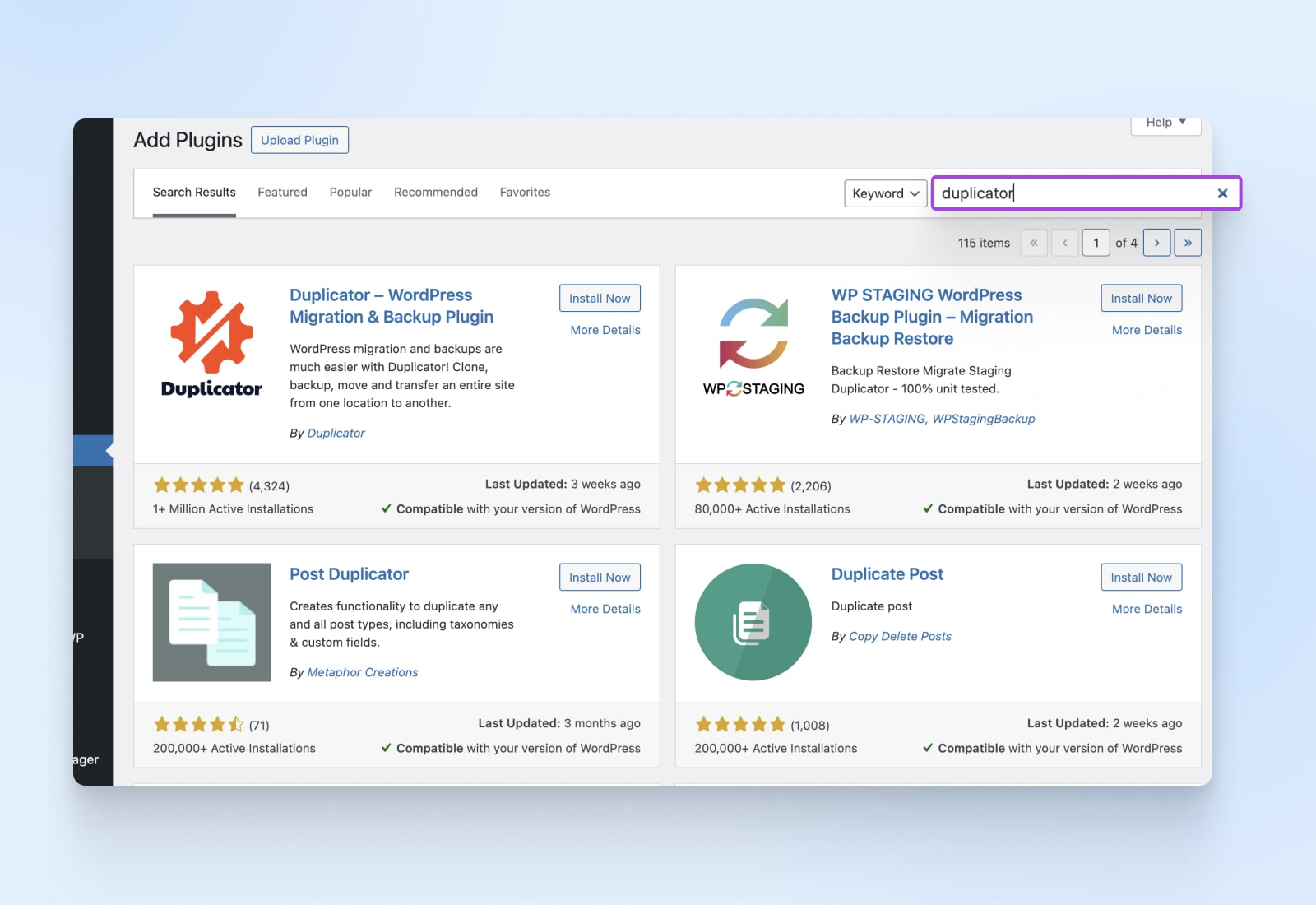Open the Keyword filter dropdown
Viewport: 1316px width, 905px height.
(x=885, y=193)
